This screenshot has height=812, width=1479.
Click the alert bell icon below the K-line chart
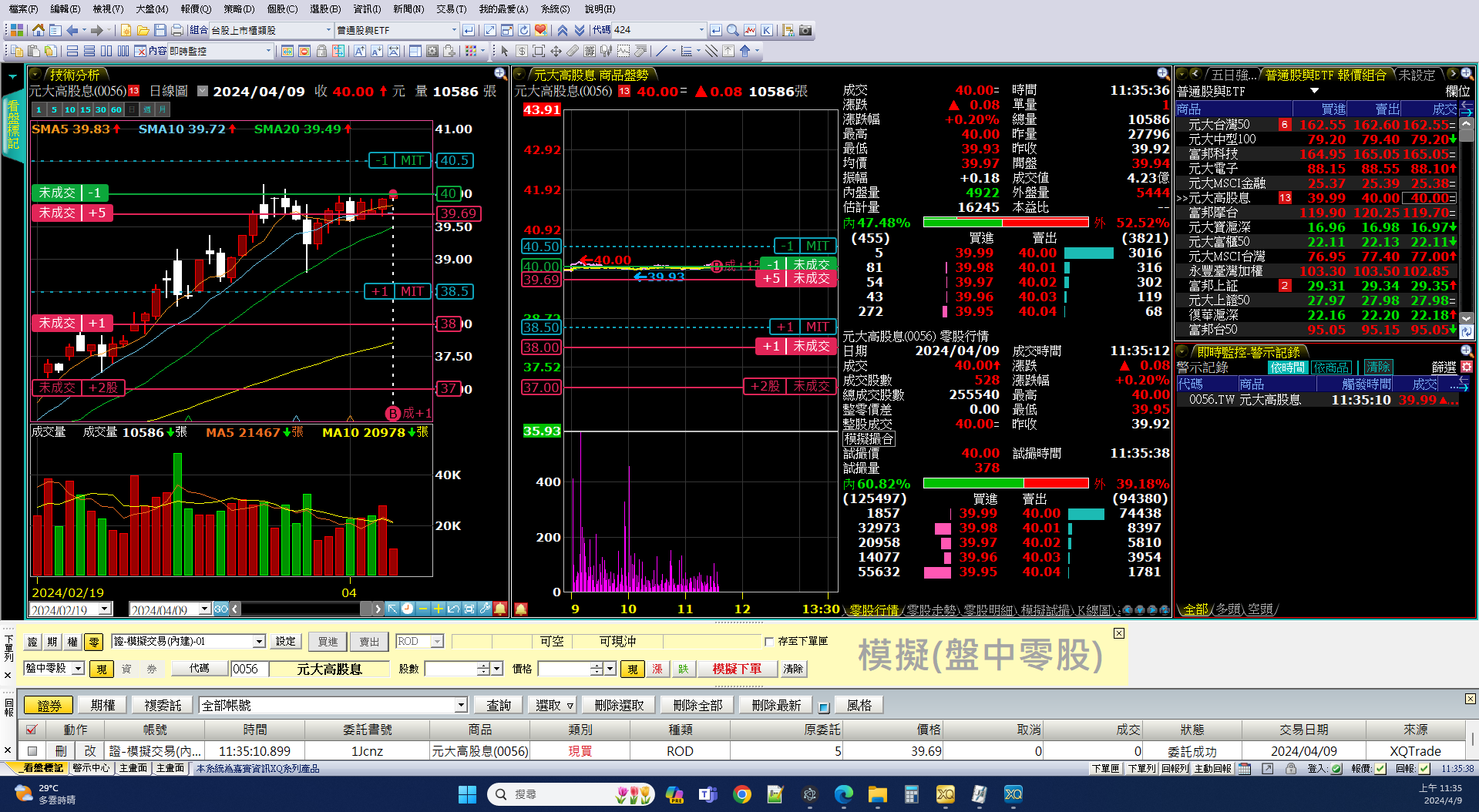[x=500, y=609]
